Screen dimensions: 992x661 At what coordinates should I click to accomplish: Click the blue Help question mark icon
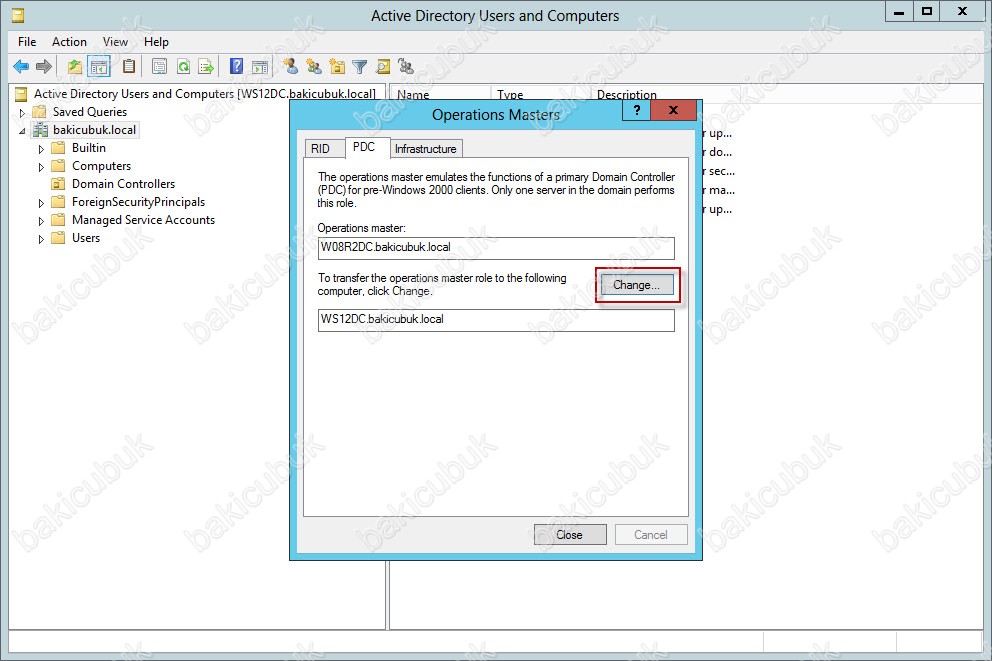(x=236, y=66)
